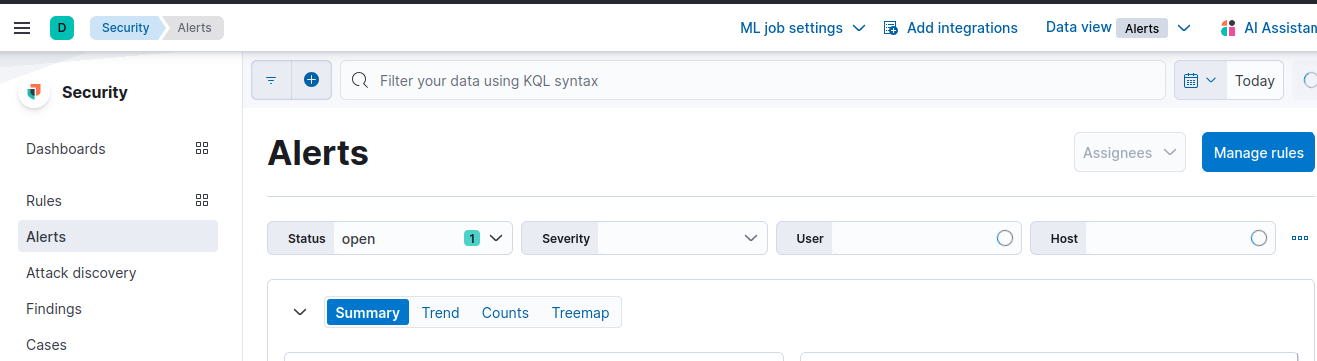This screenshot has width=1317, height=361.
Task: Open the calendar quick date menu
Action: point(1200,80)
